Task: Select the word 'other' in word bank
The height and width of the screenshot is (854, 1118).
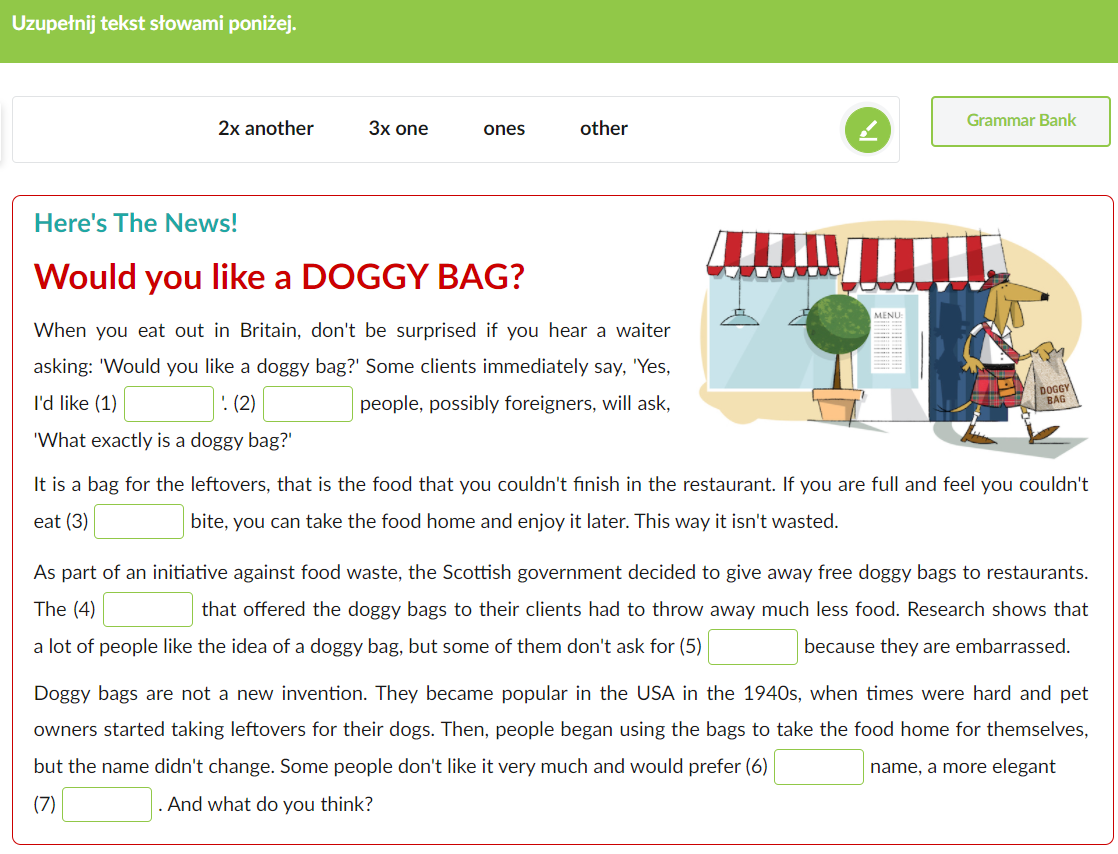Action: pos(604,129)
